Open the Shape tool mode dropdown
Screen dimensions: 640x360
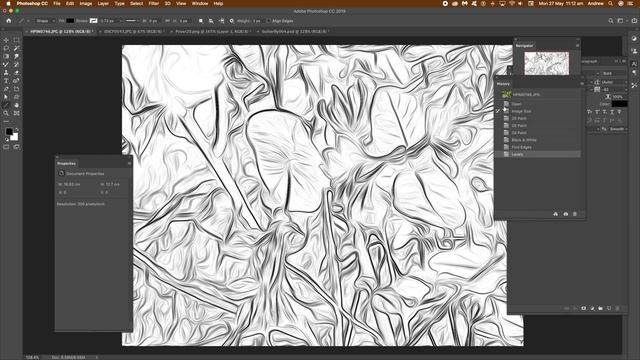pos(44,21)
